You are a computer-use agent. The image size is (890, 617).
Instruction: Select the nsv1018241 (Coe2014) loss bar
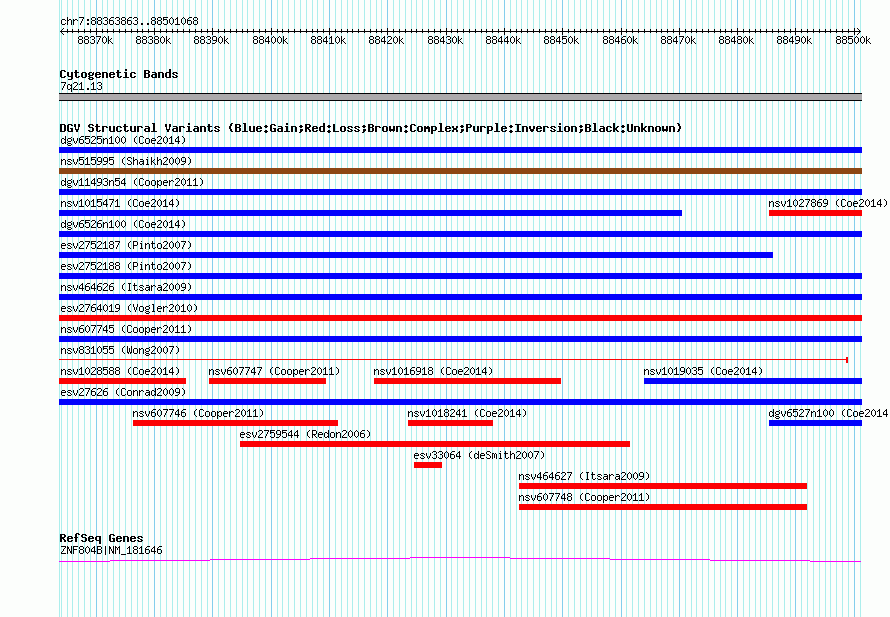pos(451,423)
